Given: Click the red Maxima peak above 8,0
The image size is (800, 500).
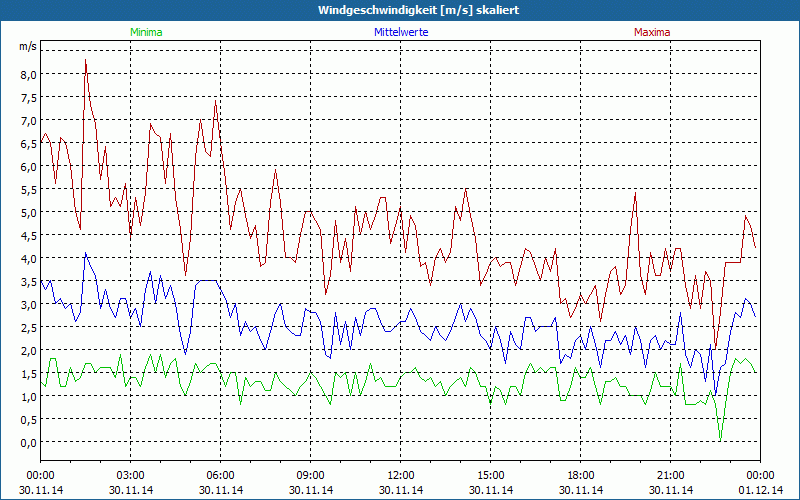Looking at the screenshot, I should tap(86, 61).
